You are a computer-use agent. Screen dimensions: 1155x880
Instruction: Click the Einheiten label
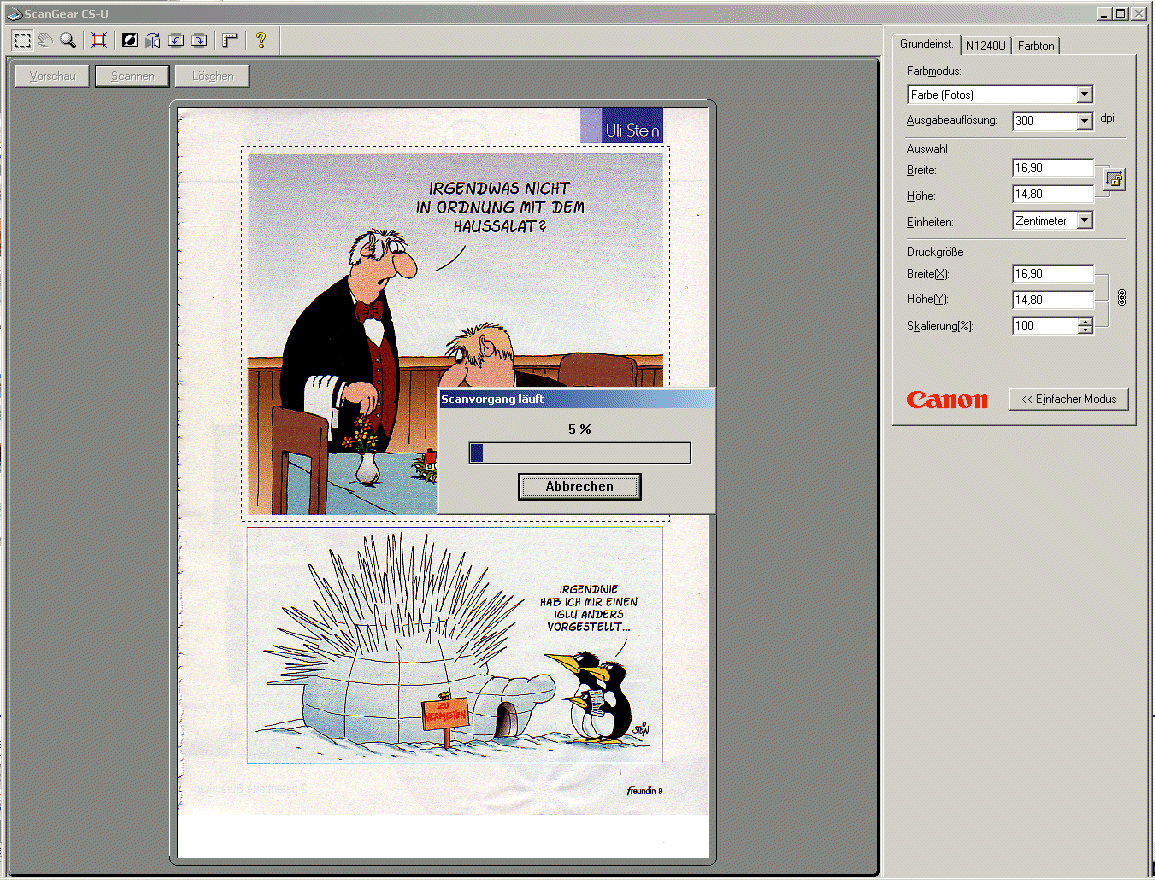click(930, 222)
